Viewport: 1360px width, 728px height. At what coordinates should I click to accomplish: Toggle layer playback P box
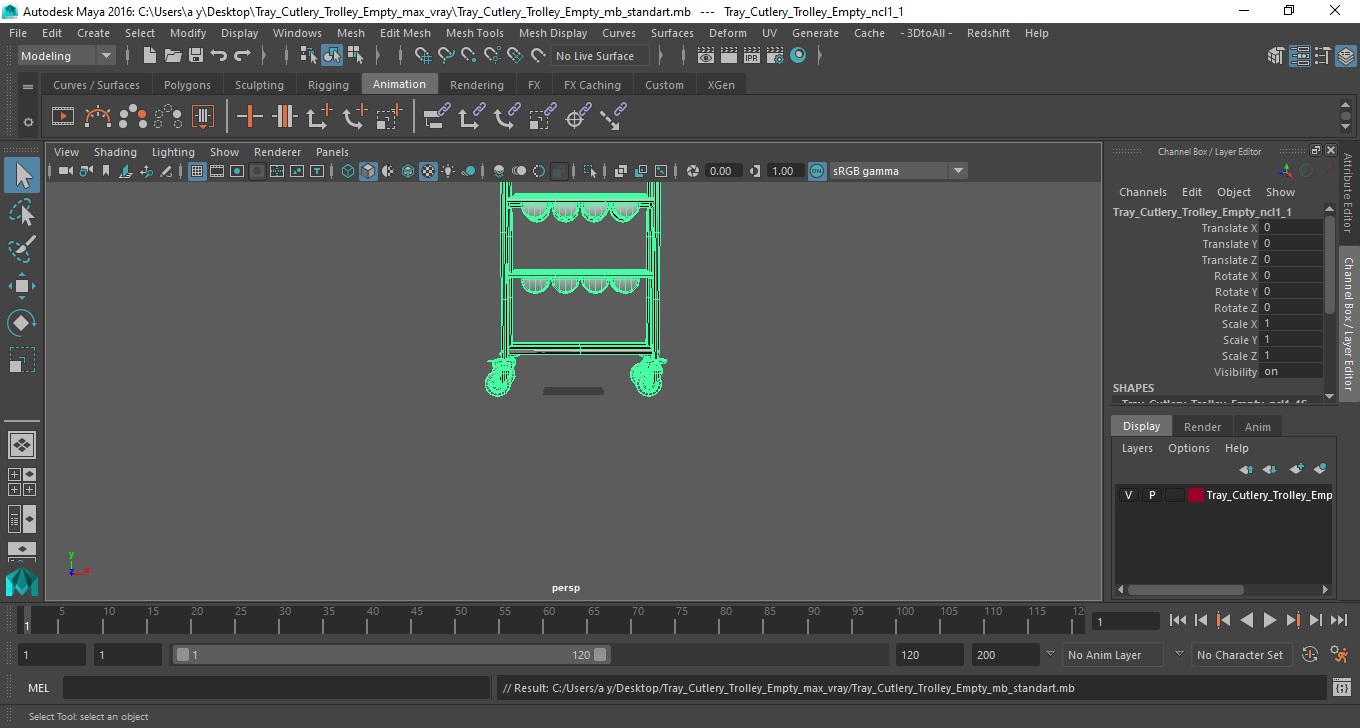tap(1152, 495)
